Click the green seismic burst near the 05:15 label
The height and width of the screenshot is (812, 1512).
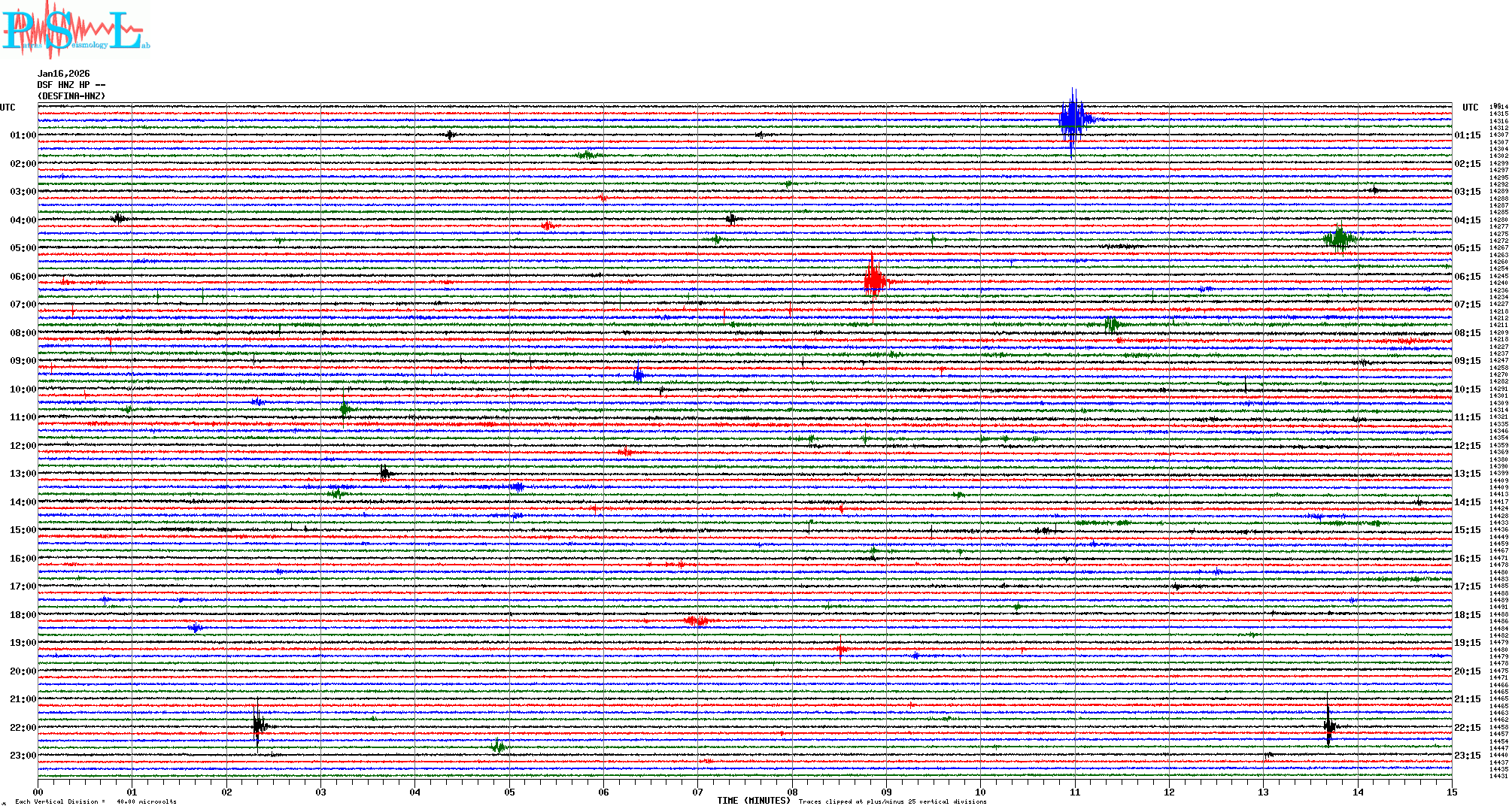pos(1340,239)
